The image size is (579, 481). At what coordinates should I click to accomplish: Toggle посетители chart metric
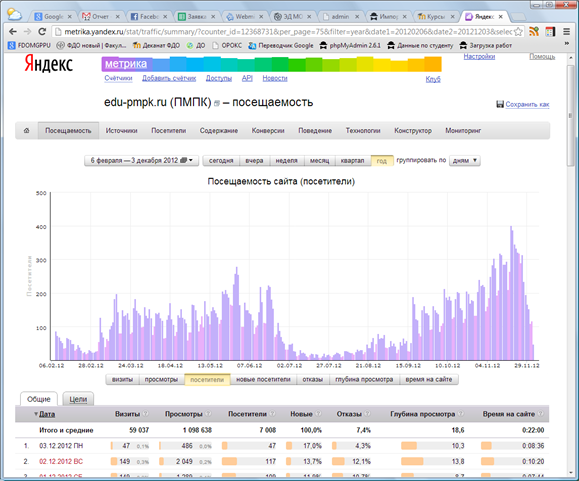(207, 379)
